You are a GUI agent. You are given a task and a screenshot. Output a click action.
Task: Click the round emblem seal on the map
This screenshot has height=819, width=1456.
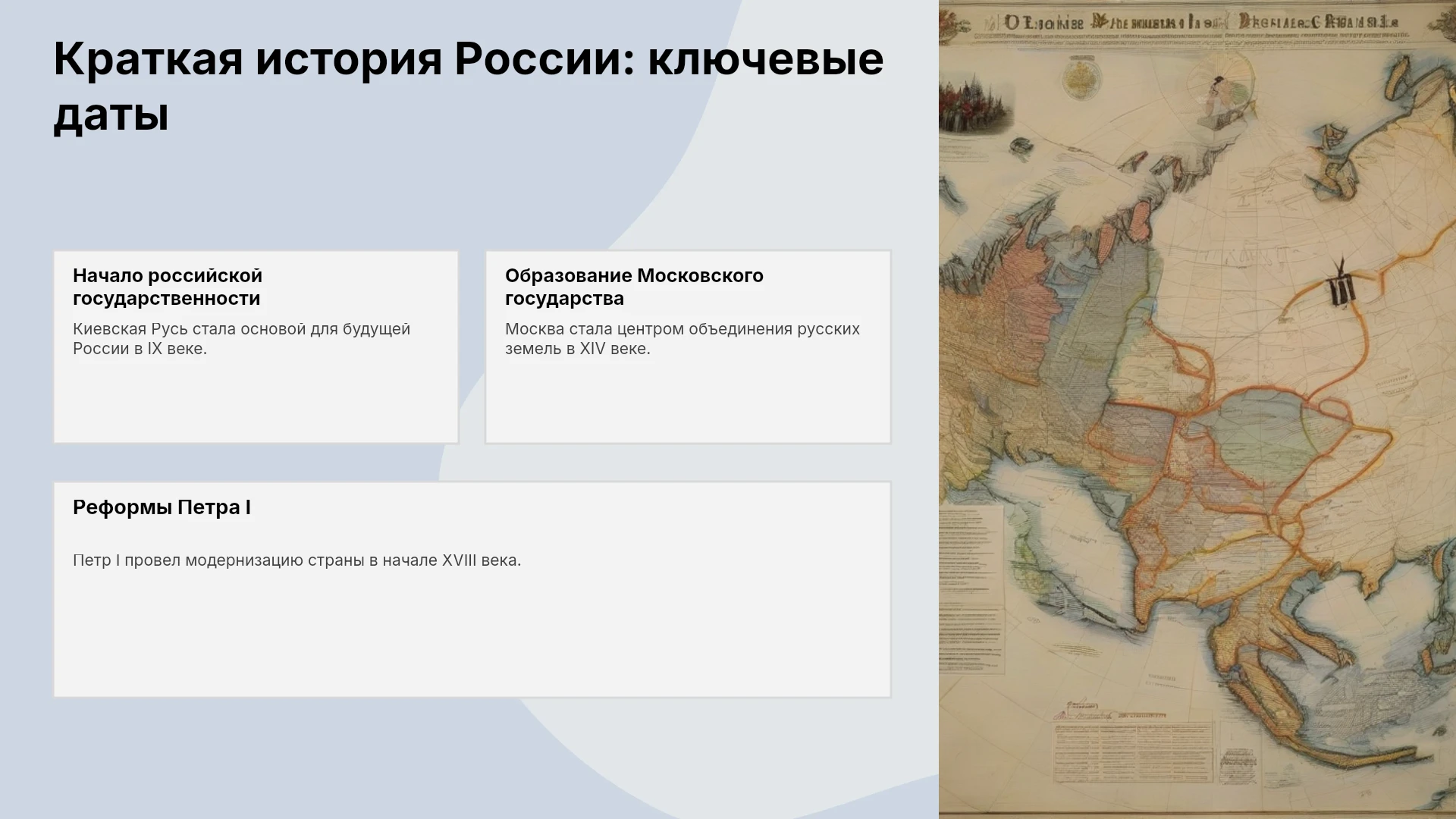1081,78
